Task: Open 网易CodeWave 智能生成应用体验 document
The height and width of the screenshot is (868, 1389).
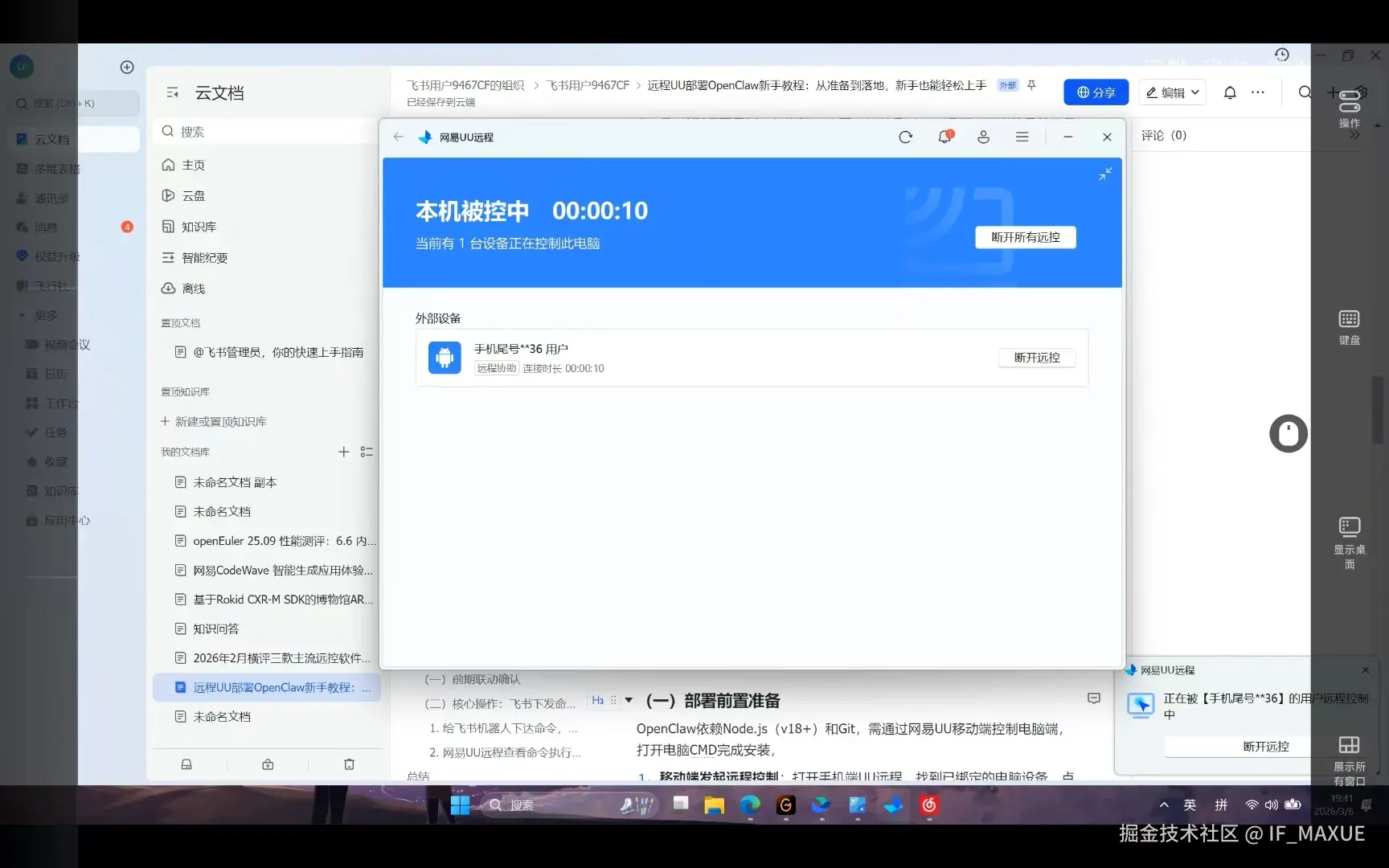Action: (273, 570)
